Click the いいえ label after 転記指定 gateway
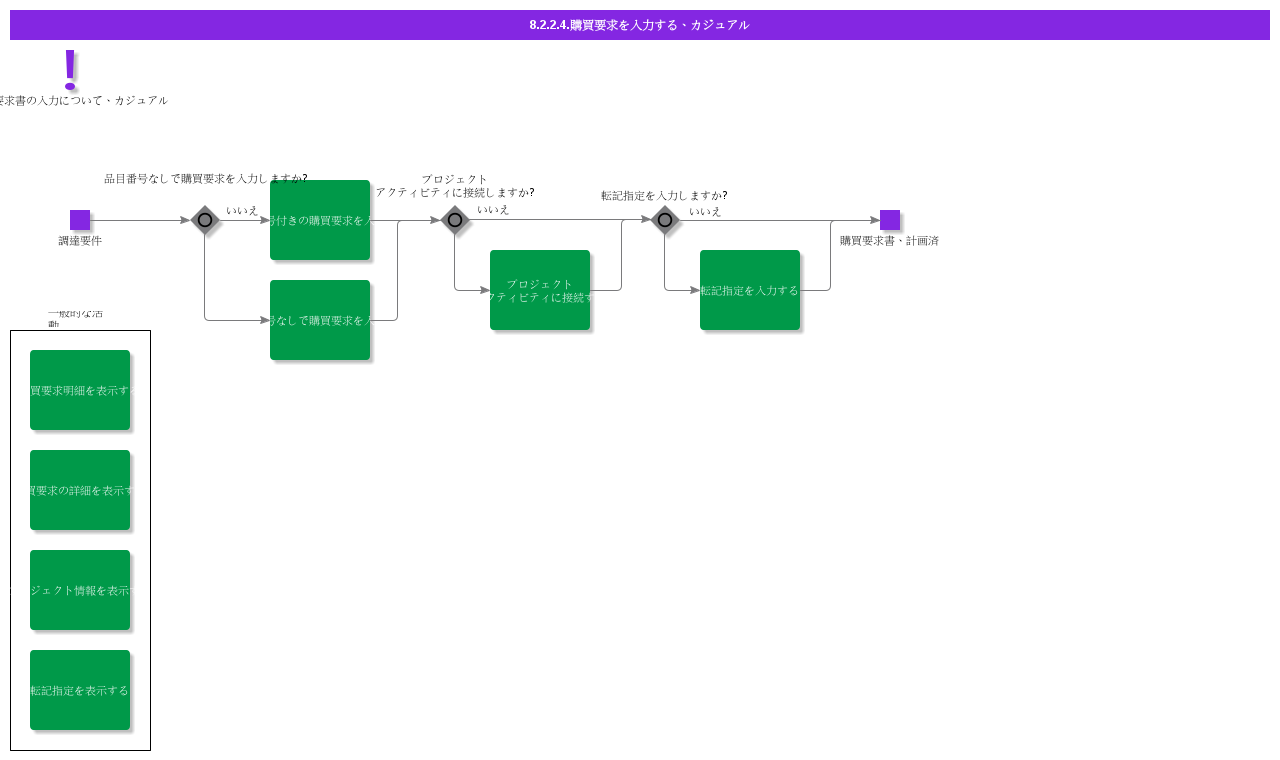 (x=705, y=212)
